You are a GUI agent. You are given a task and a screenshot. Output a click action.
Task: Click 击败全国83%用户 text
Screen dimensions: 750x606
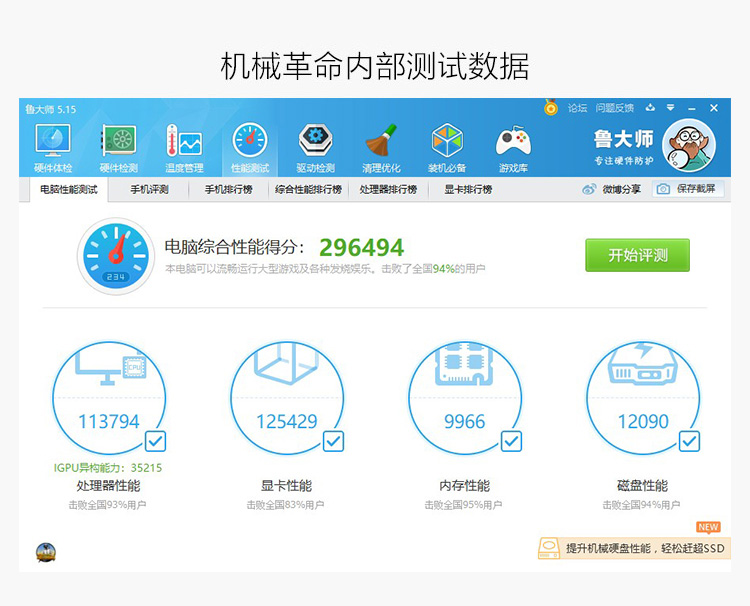coord(285,505)
